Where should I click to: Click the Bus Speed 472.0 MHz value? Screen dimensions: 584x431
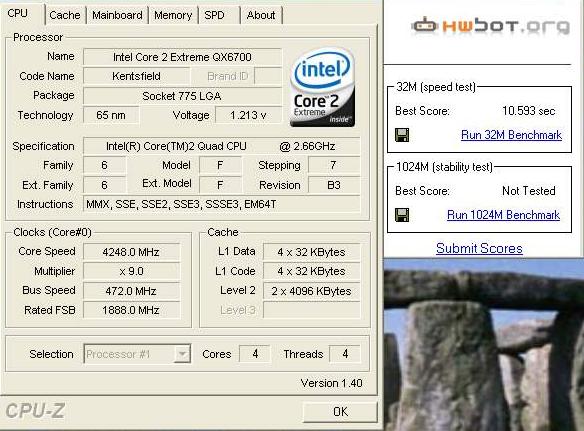[131, 291]
